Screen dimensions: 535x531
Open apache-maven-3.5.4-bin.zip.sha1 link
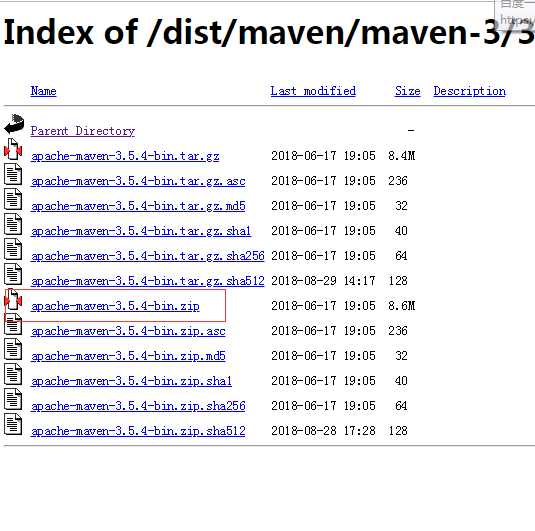[131, 381]
